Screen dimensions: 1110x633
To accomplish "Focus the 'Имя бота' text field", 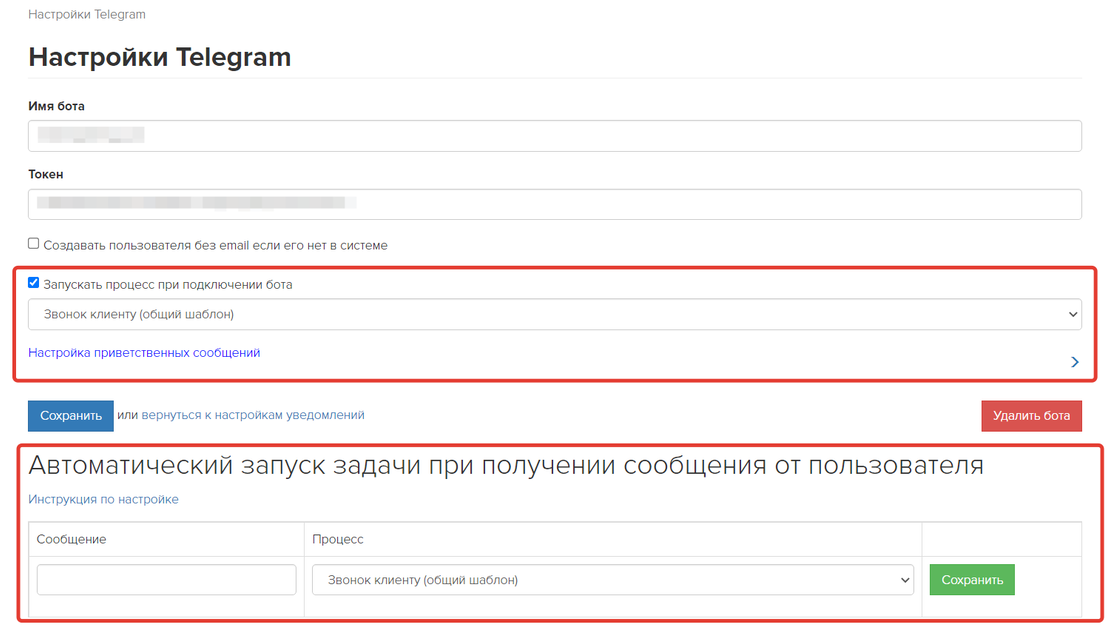I will (x=554, y=136).
